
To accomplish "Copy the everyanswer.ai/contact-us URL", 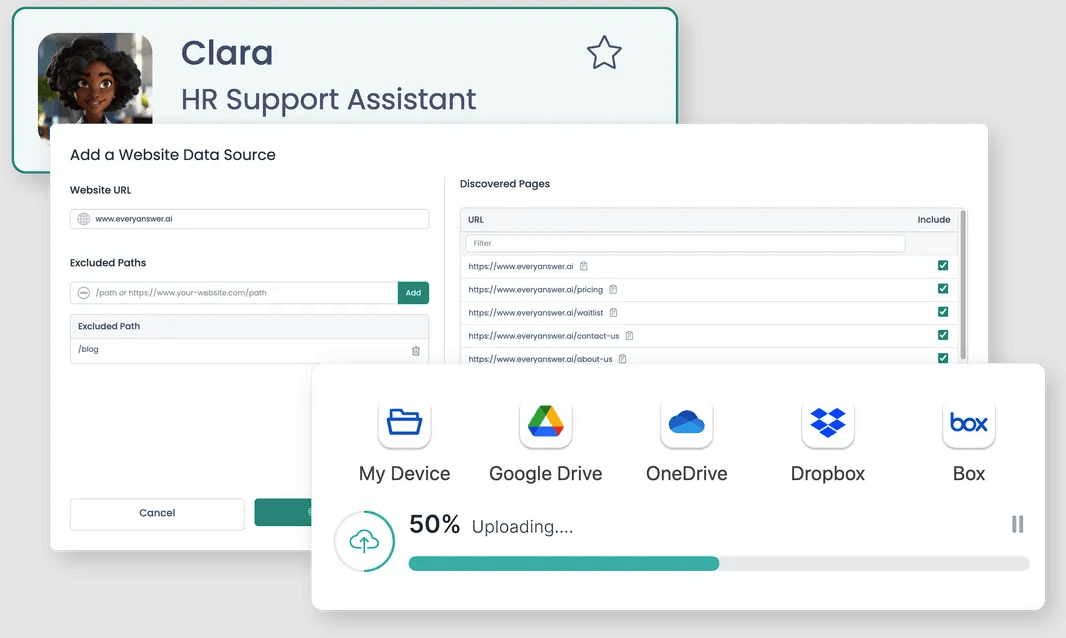I will point(629,336).
